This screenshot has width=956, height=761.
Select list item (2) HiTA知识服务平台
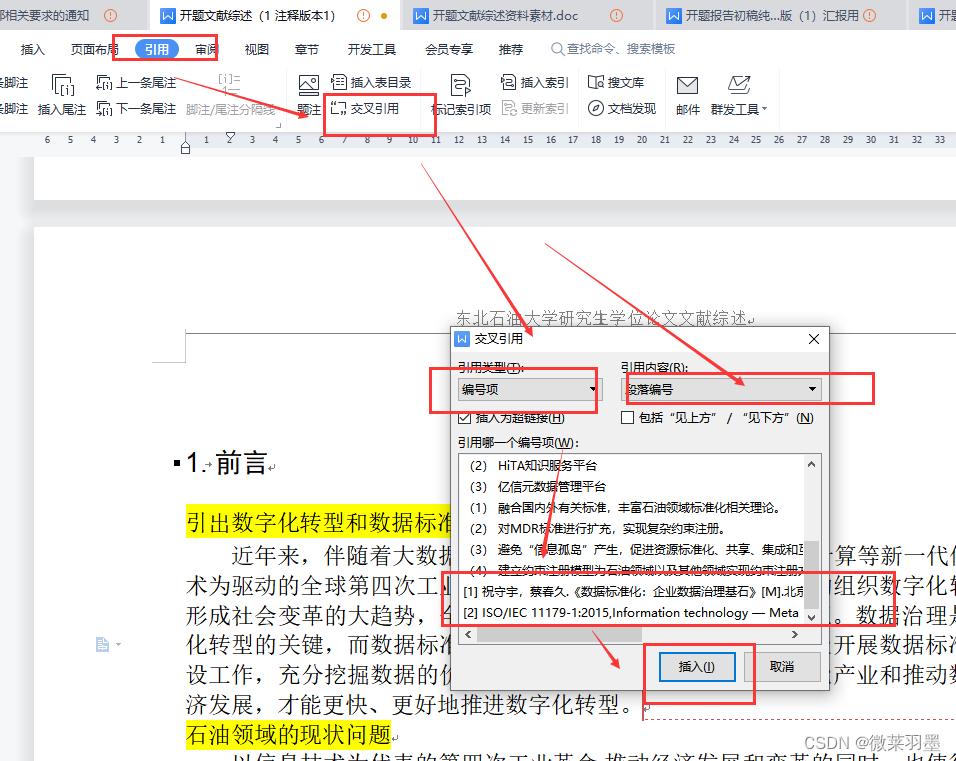coord(631,465)
